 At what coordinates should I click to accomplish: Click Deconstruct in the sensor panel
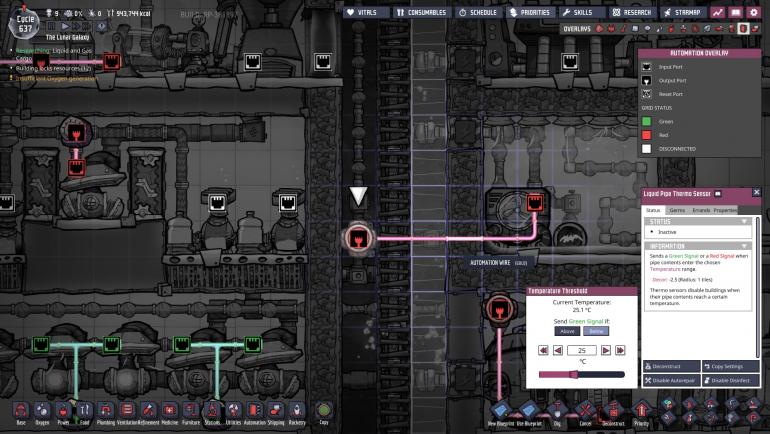point(672,366)
